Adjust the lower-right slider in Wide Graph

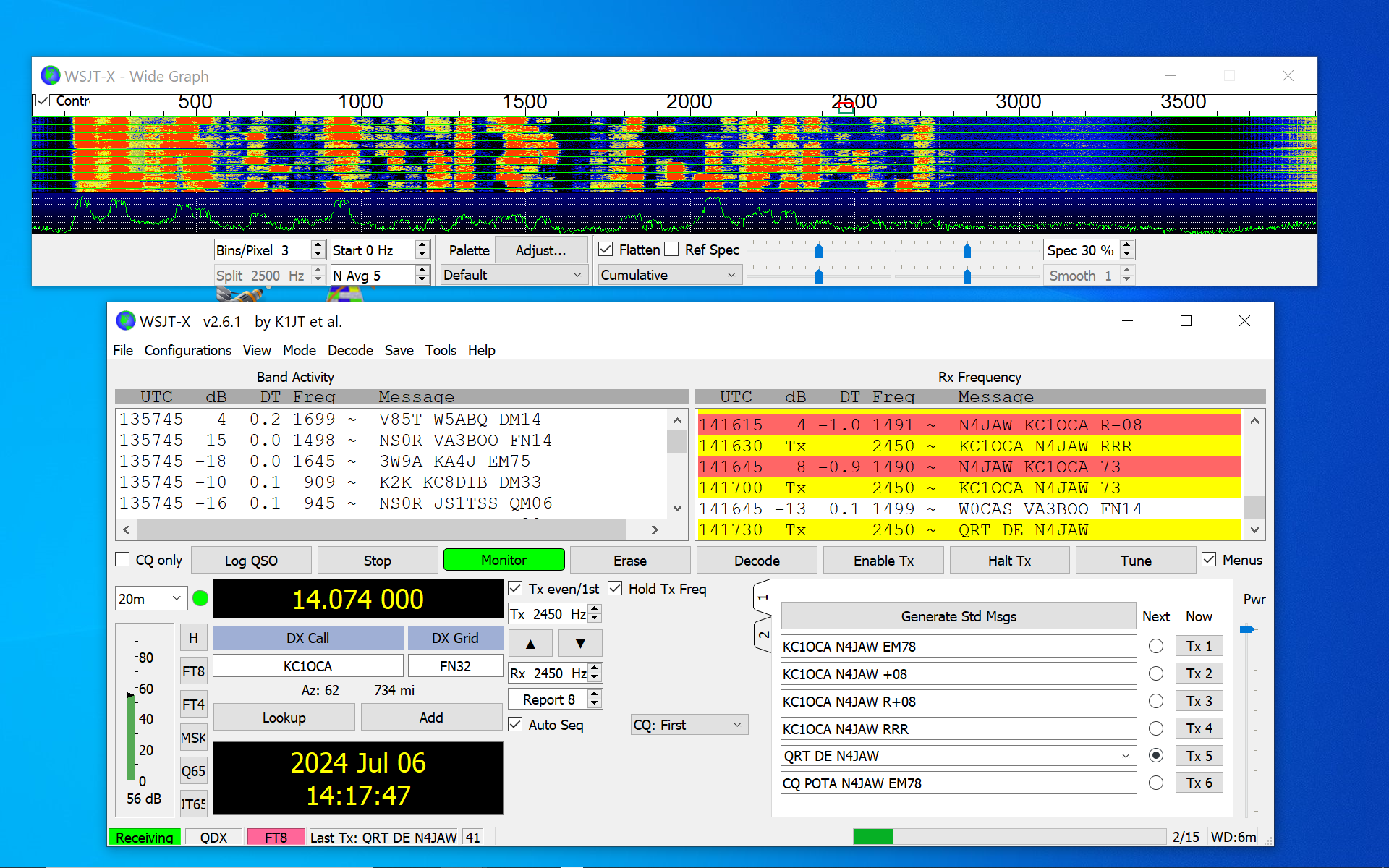point(967,276)
